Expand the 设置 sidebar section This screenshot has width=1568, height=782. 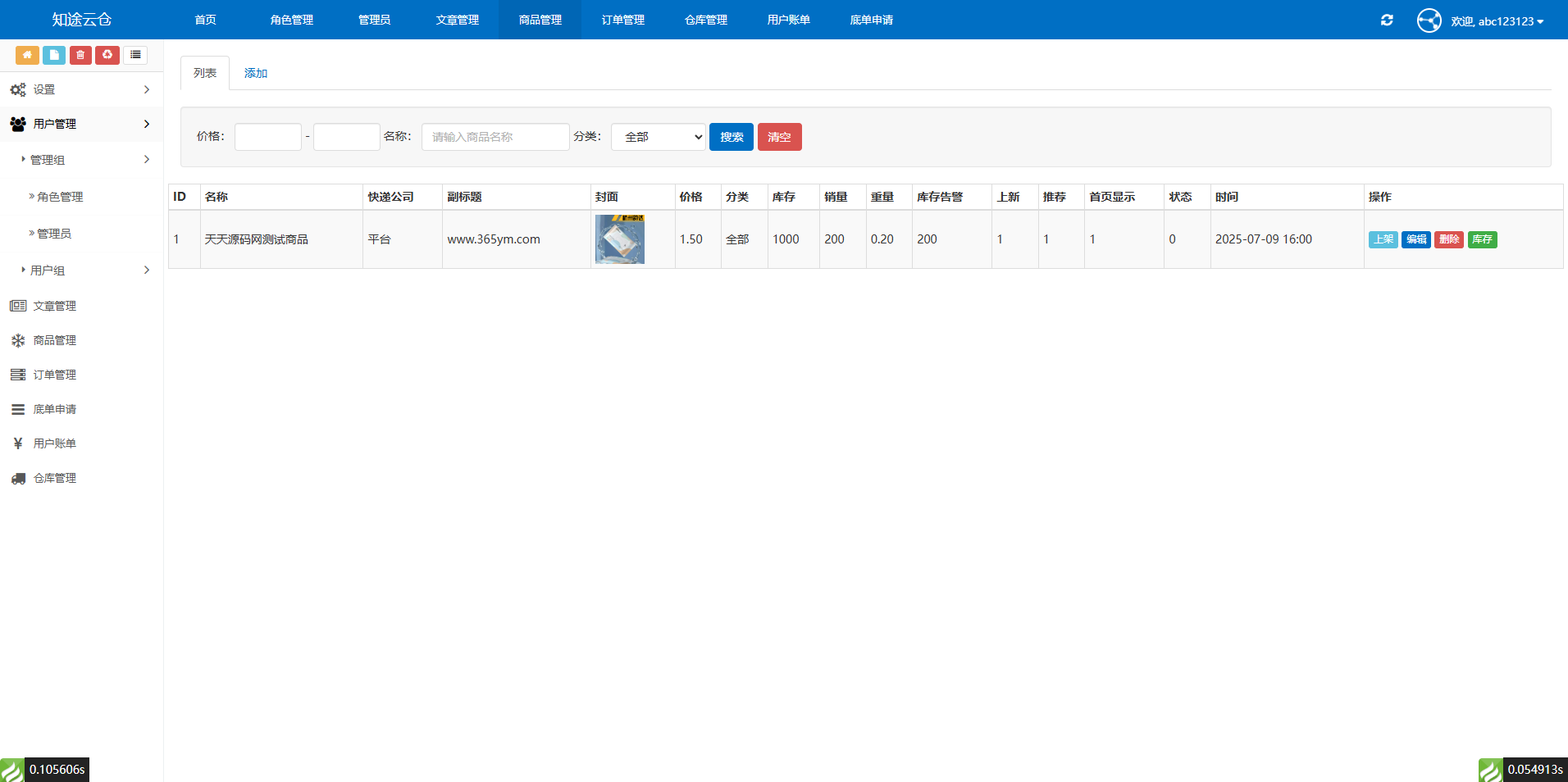(x=80, y=89)
